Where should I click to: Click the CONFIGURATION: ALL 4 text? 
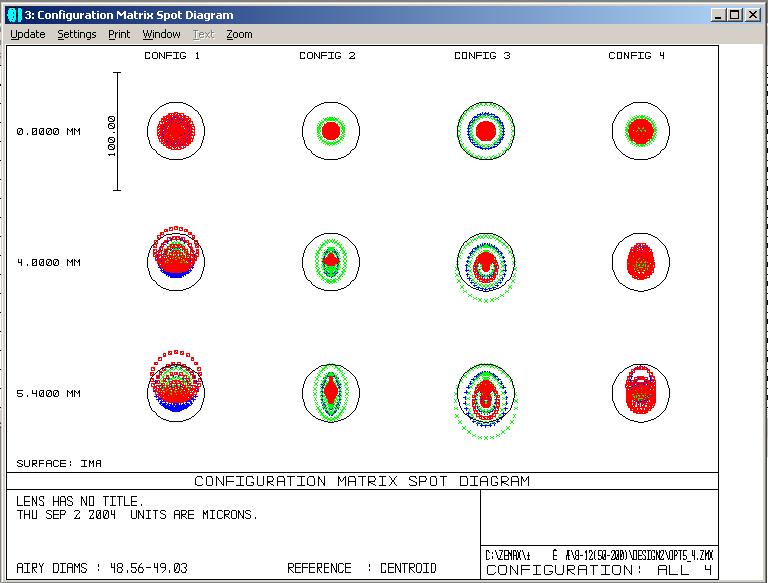coord(599,570)
